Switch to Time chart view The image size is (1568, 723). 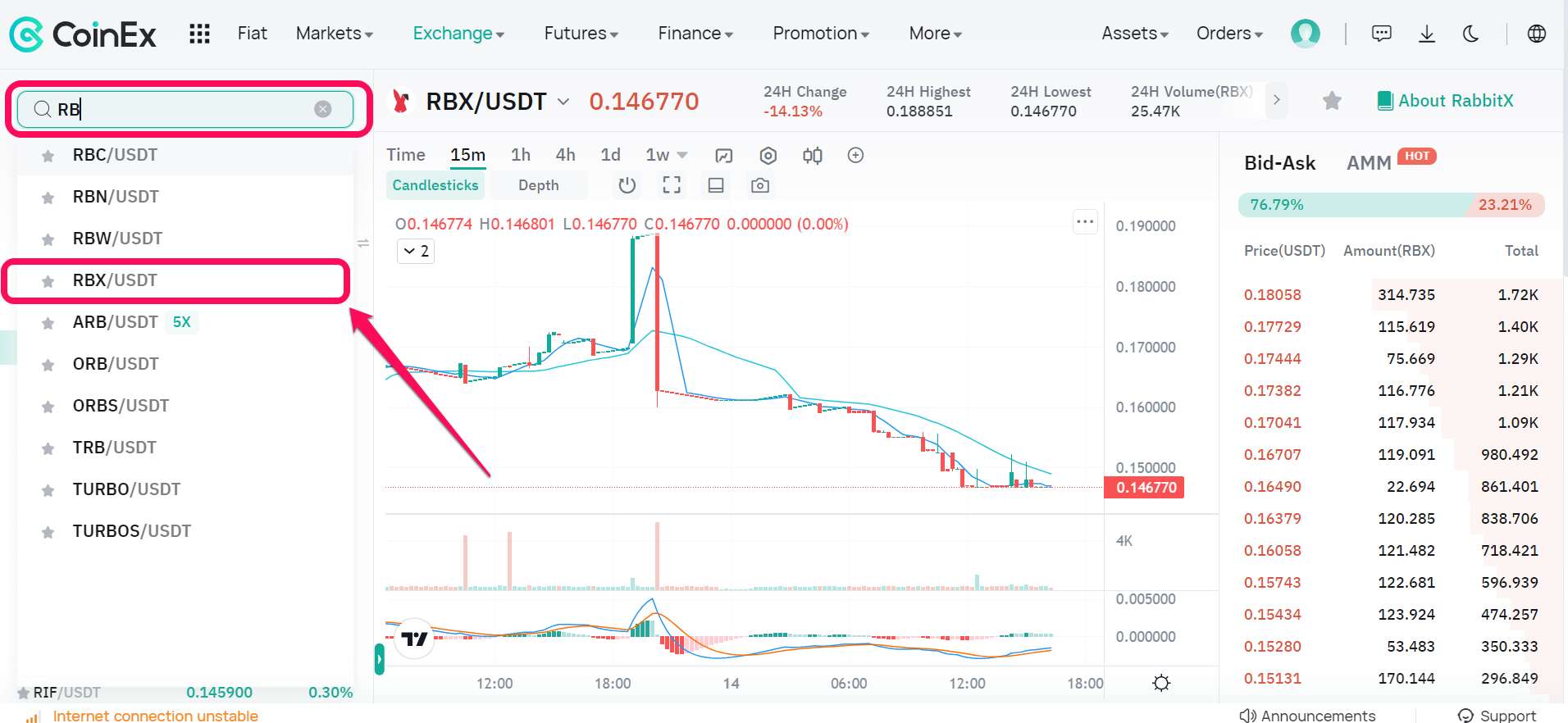tap(406, 155)
